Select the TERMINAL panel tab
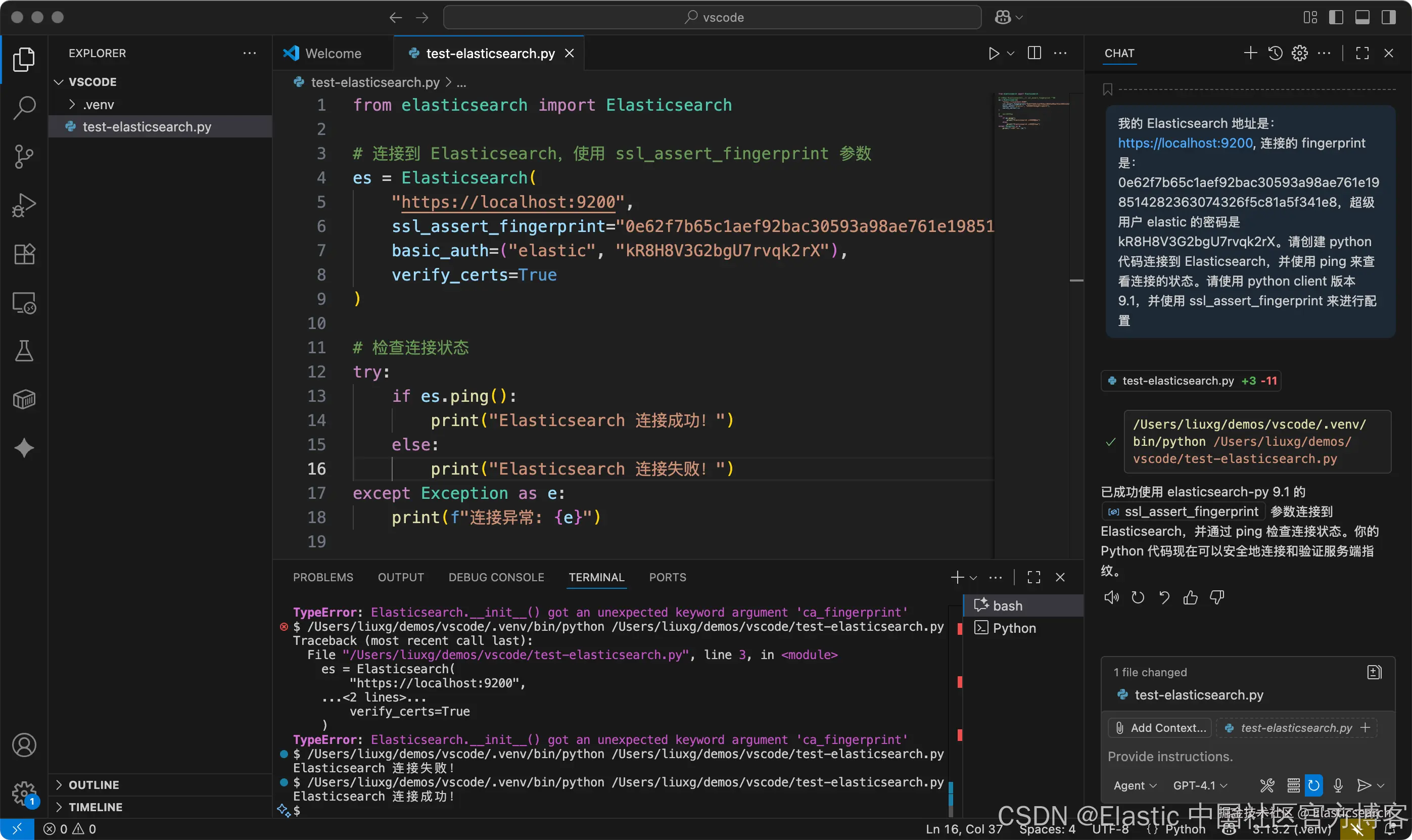The height and width of the screenshot is (840, 1412). (x=596, y=577)
